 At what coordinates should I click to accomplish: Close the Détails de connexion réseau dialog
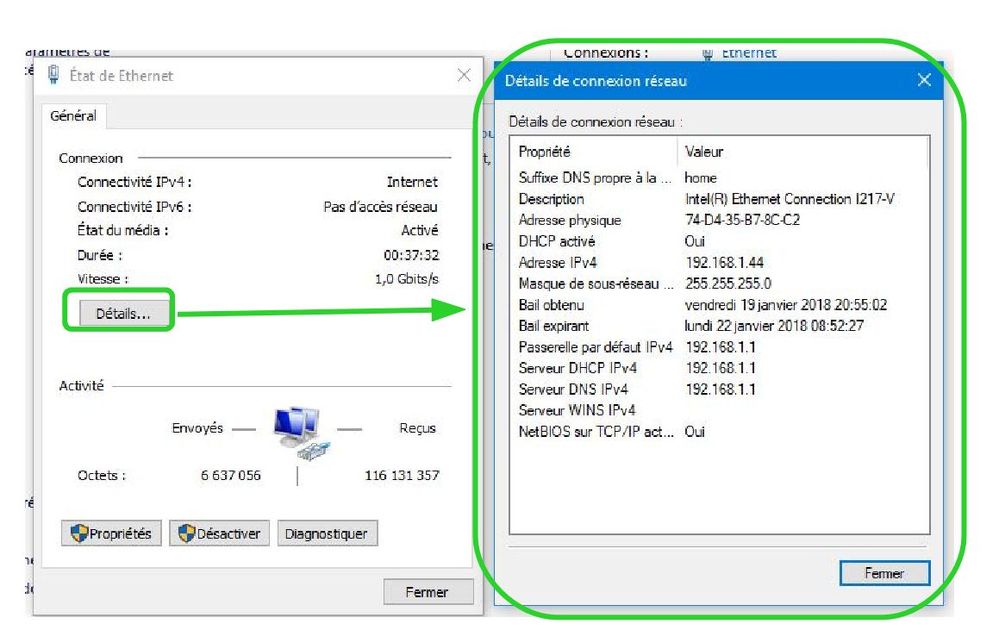(924, 80)
